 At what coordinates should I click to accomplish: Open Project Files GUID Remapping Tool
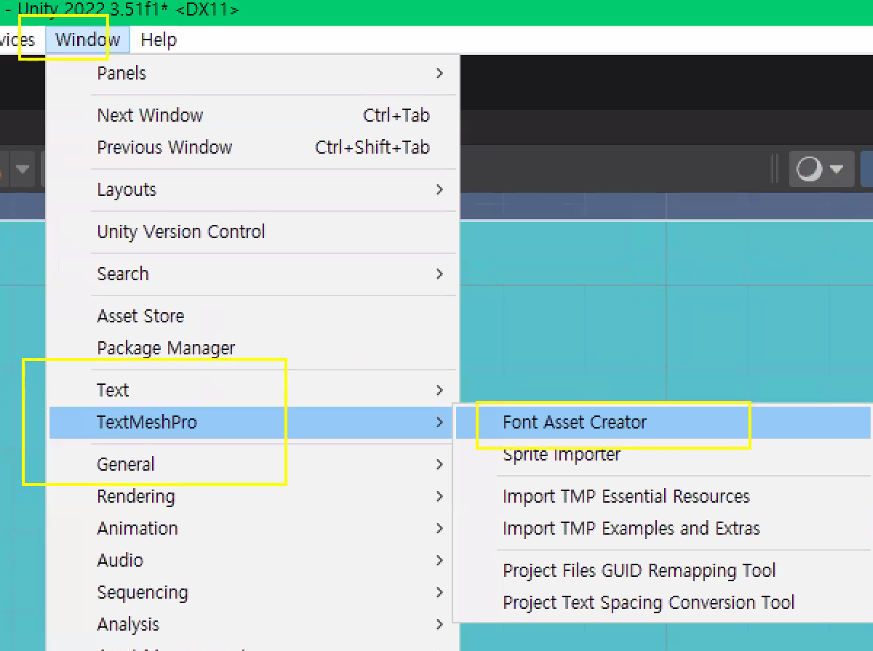[x=663, y=570]
